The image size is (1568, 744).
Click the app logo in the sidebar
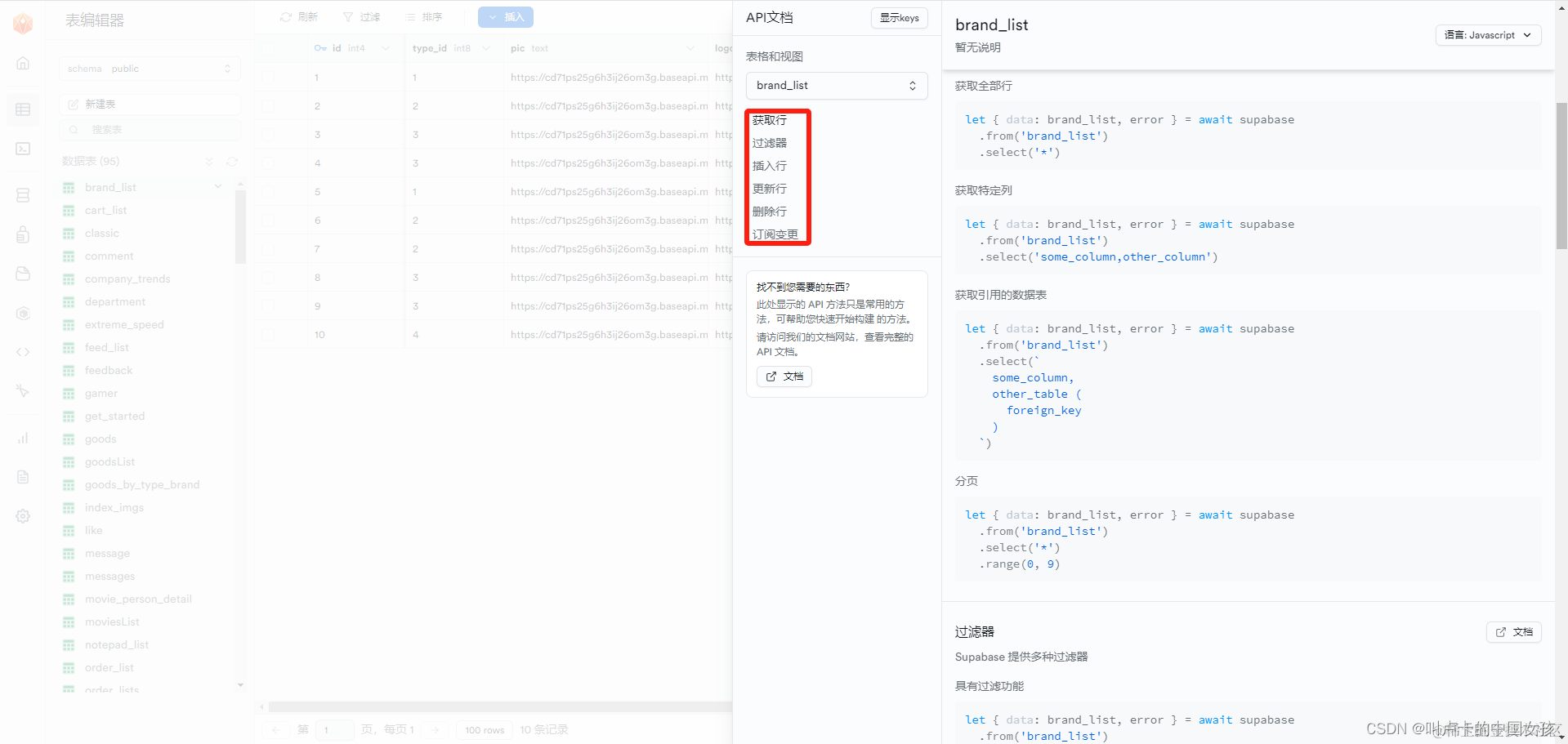click(x=23, y=24)
